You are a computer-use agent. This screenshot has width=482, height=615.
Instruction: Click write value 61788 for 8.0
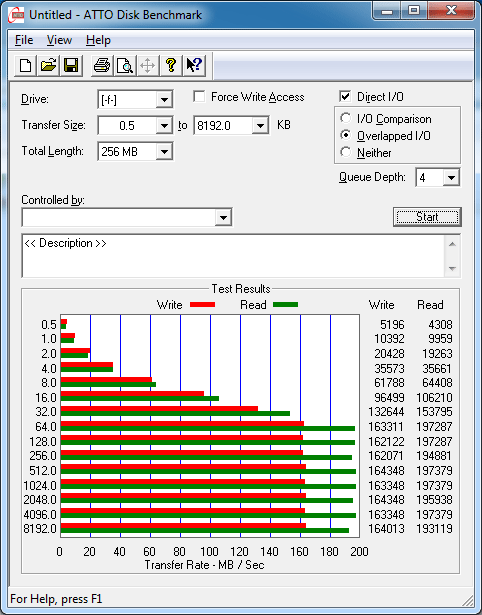tap(389, 382)
